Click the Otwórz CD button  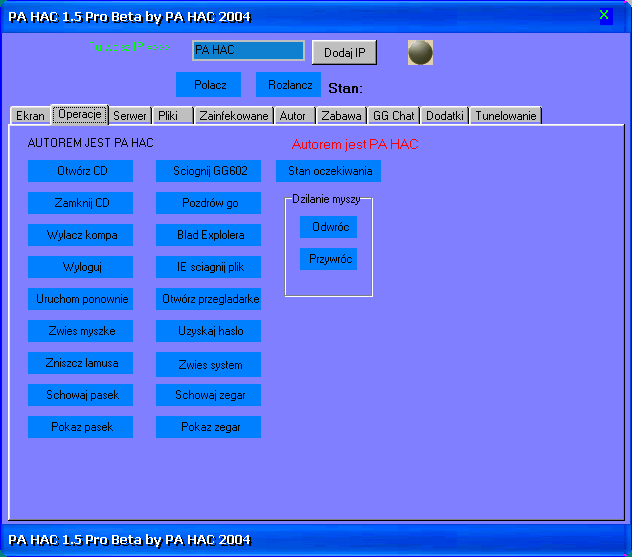tap(82, 171)
